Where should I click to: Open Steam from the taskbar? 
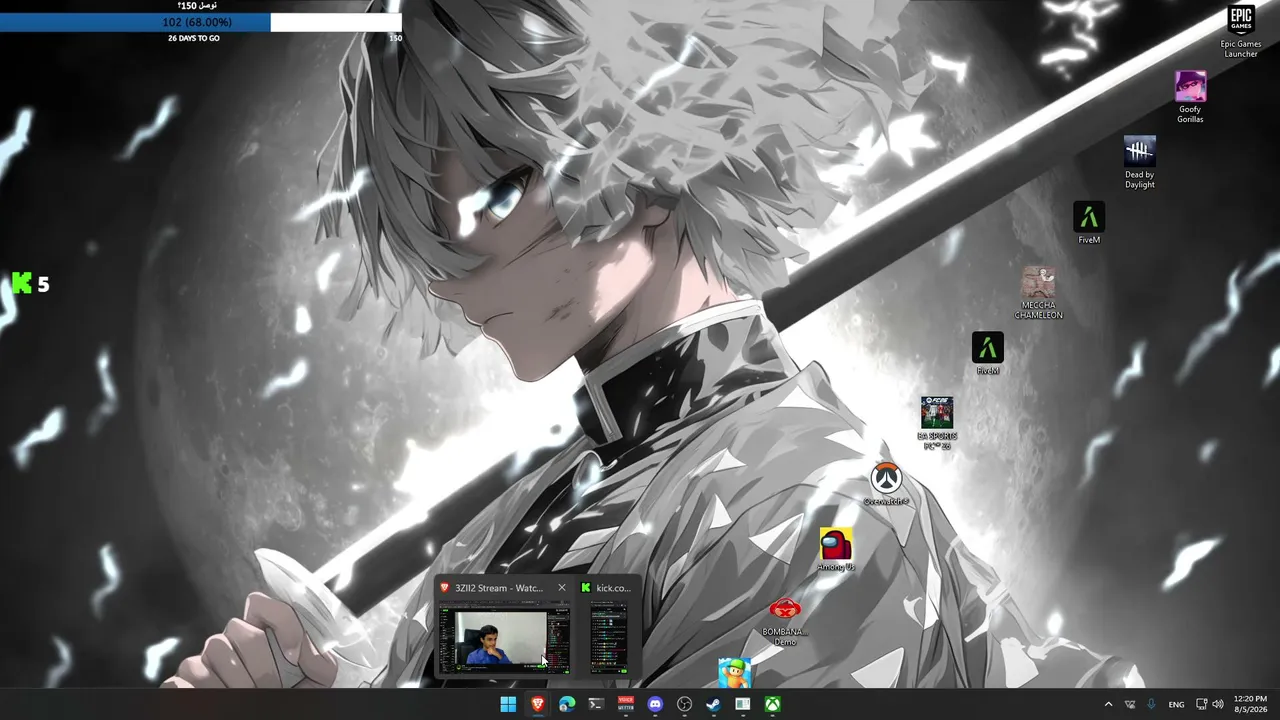[x=713, y=704]
